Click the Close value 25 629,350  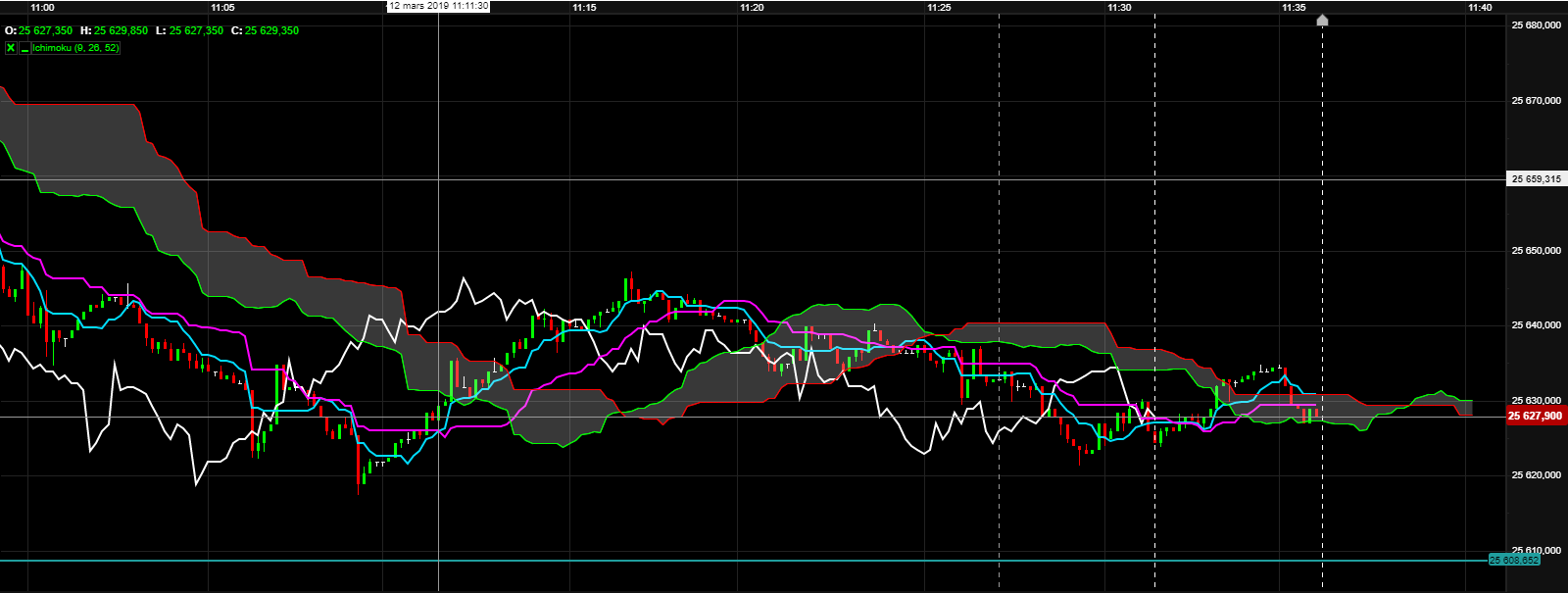[271, 30]
